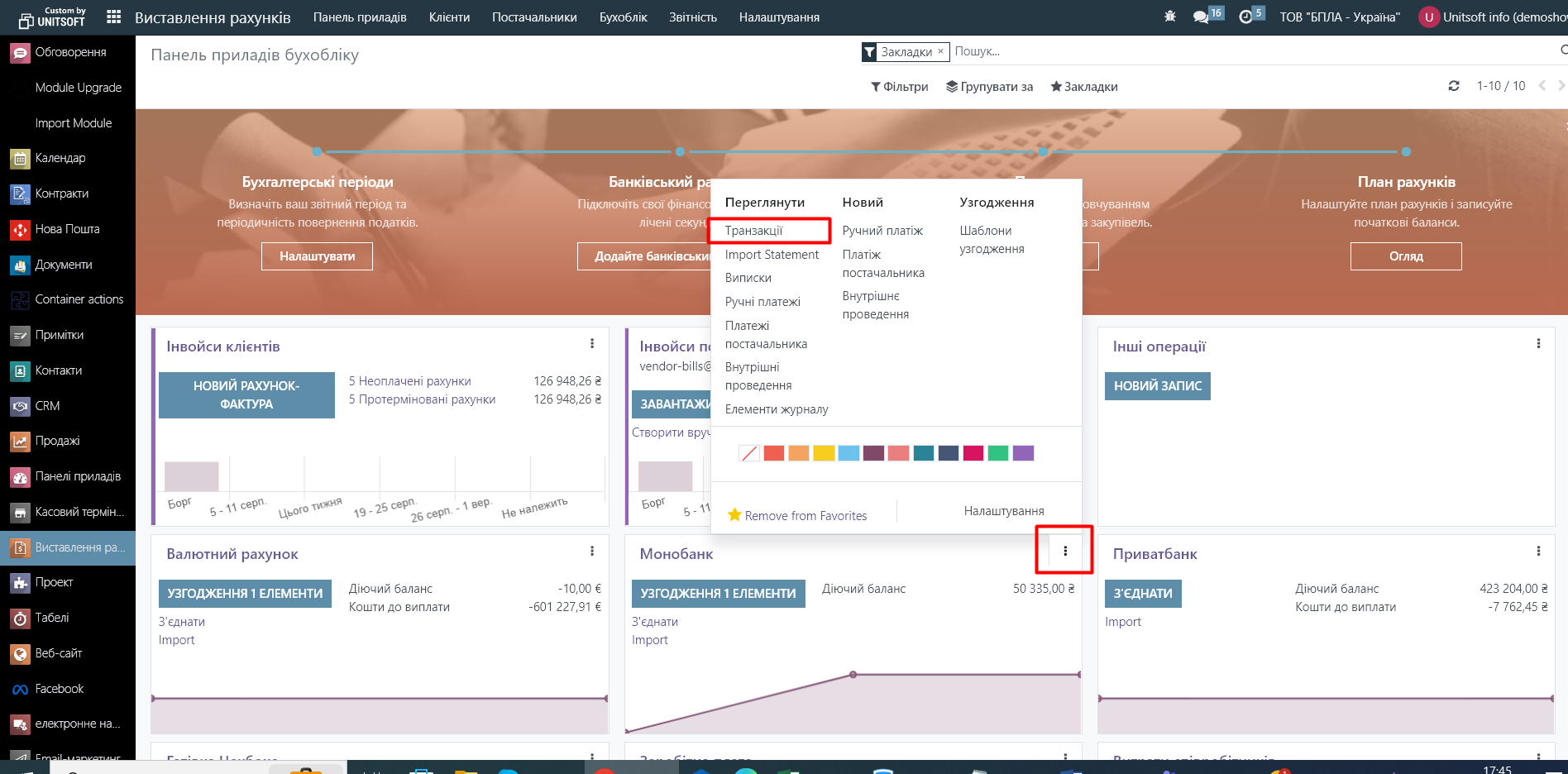1568x774 pixels.
Task: Open kebab menu on Приватбанк card
Action: click(x=1538, y=552)
